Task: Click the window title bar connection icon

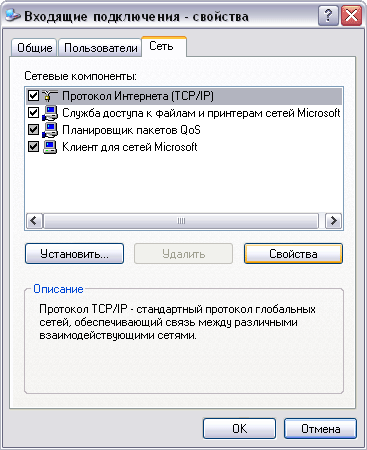Action: [13, 15]
